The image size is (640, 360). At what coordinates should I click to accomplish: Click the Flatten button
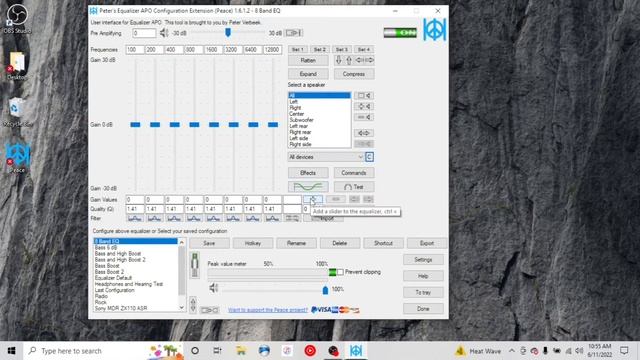(x=308, y=60)
